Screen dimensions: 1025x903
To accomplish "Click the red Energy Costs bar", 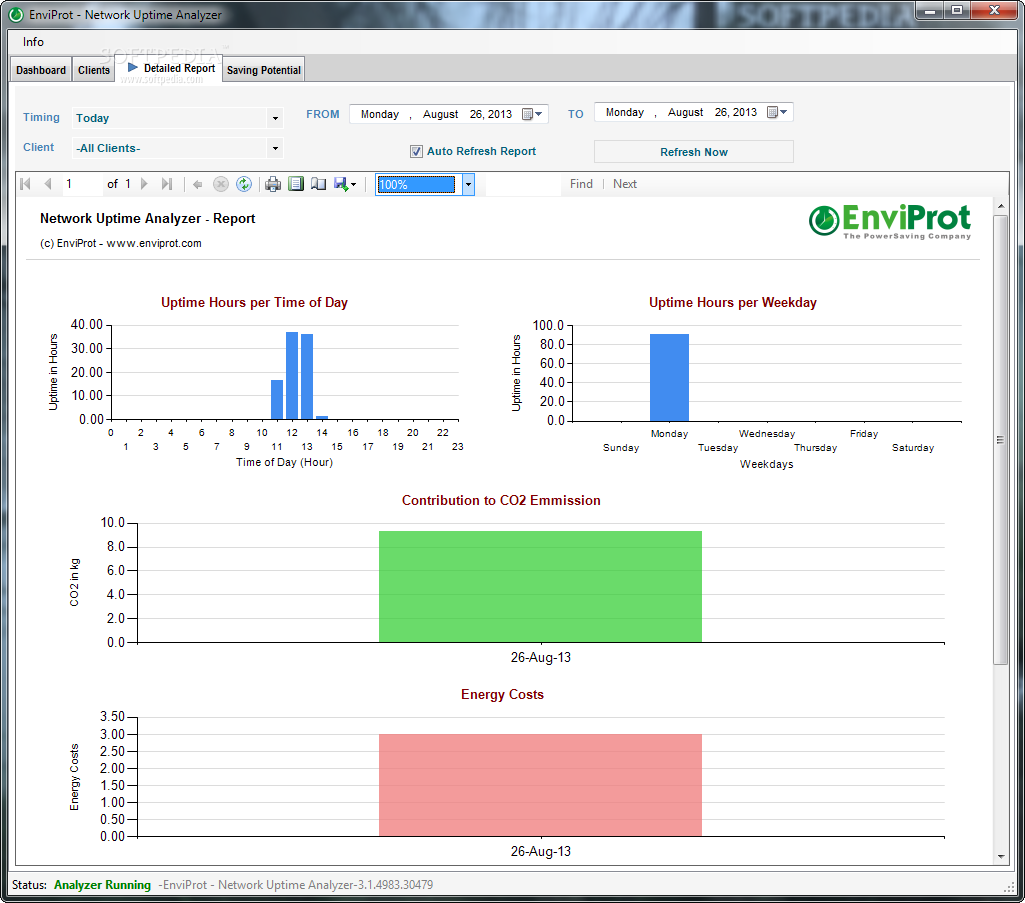I will point(541,785).
